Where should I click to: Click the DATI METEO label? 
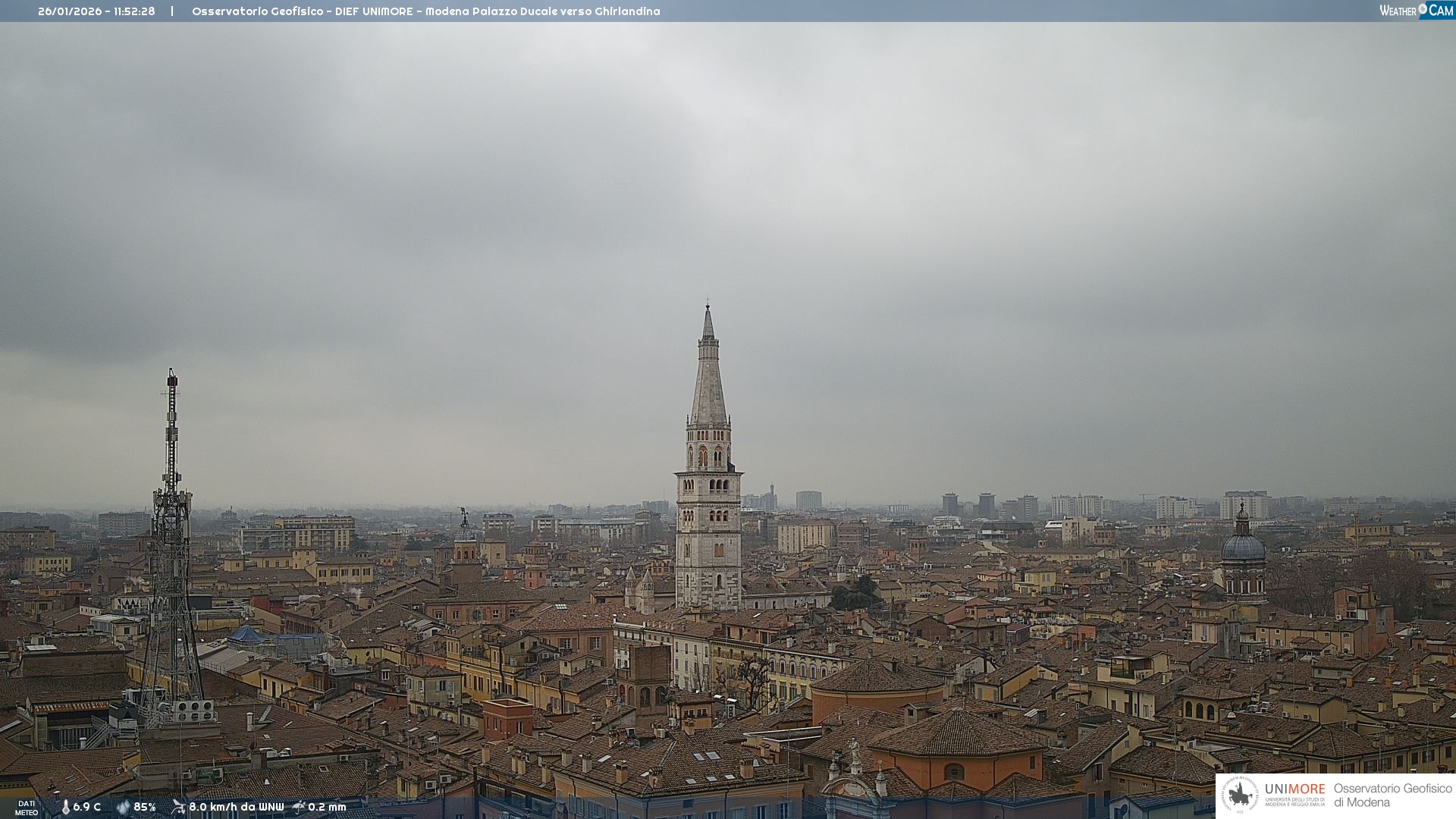click(27, 808)
